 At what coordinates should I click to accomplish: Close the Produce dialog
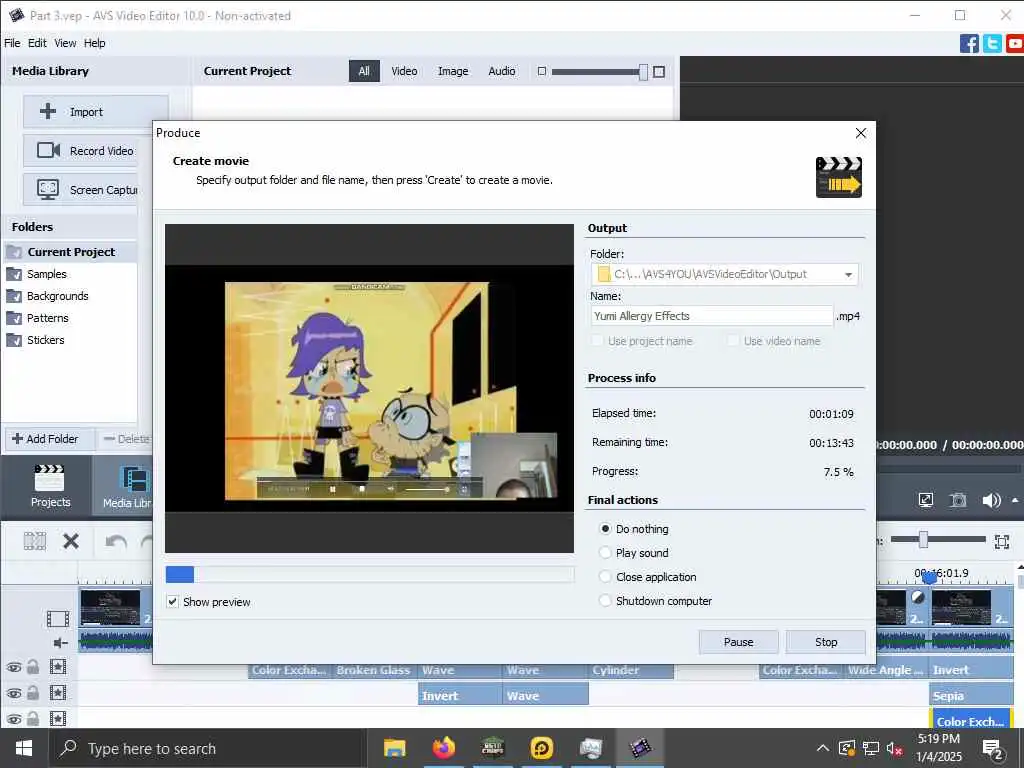click(x=861, y=133)
